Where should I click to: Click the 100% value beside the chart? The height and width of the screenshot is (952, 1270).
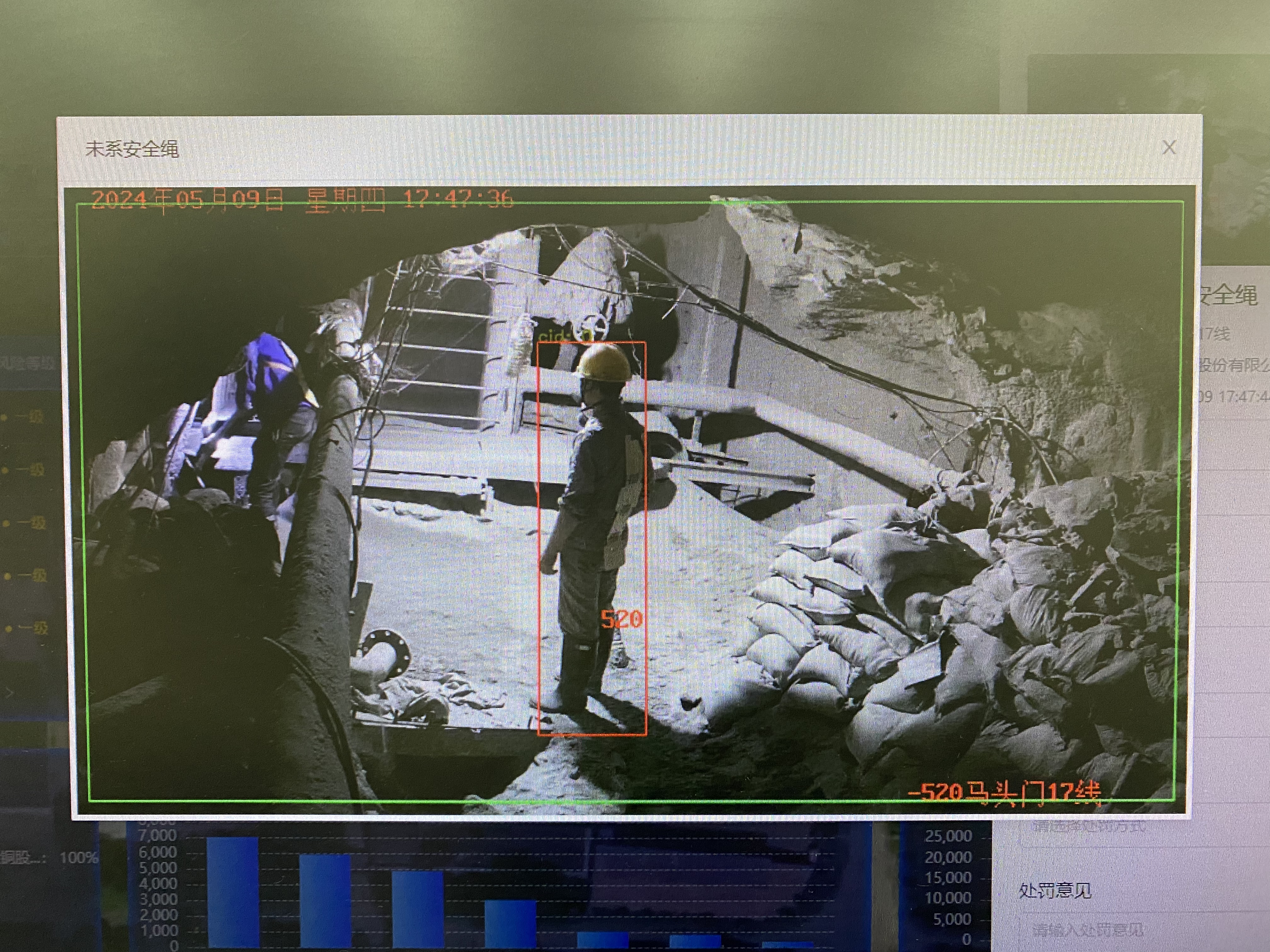(x=79, y=858)
